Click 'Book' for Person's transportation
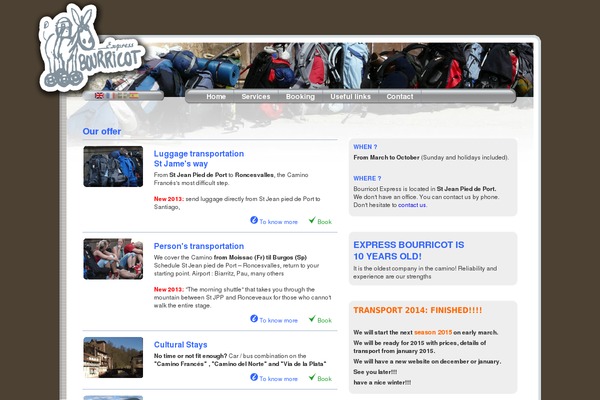Viewport: 600px width, 400px height. 324,320
